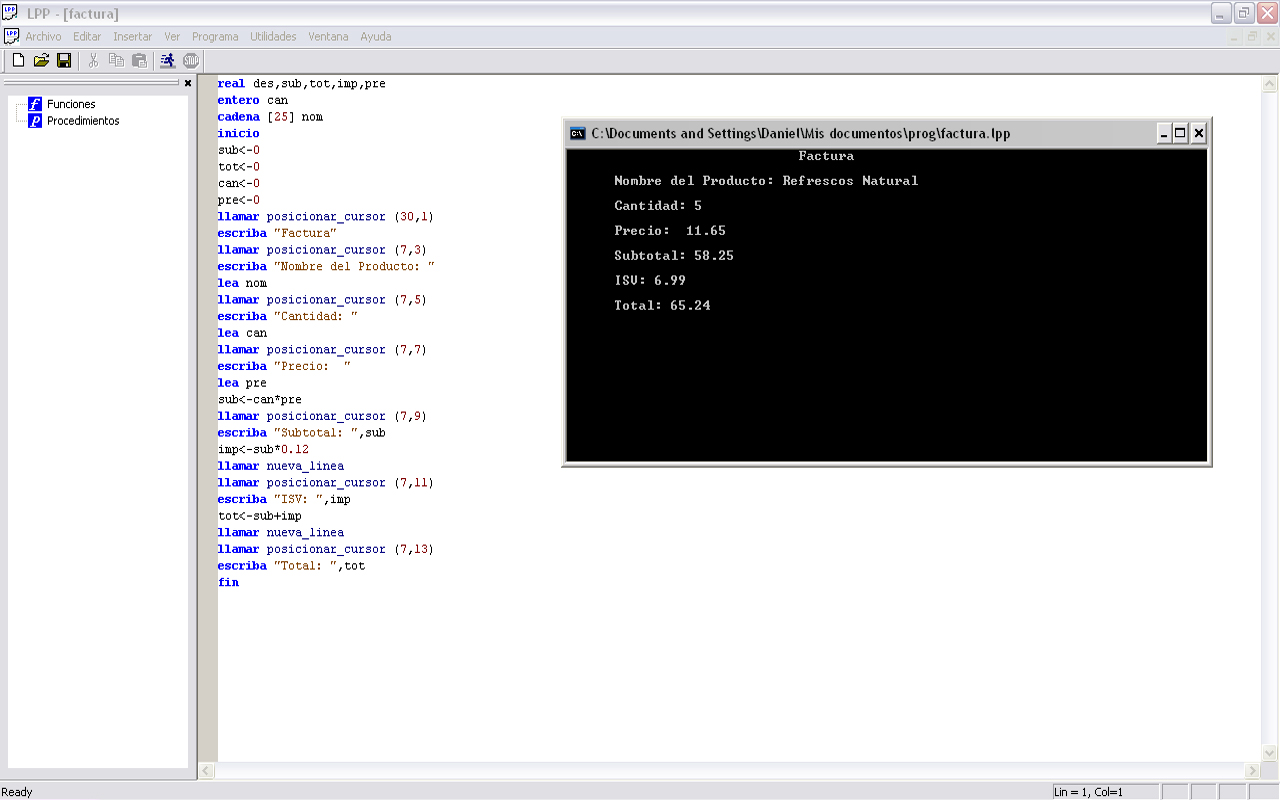1280x800 pixels.
Task: Select Procedimientos in the tree panel
Action: point(83,121)
